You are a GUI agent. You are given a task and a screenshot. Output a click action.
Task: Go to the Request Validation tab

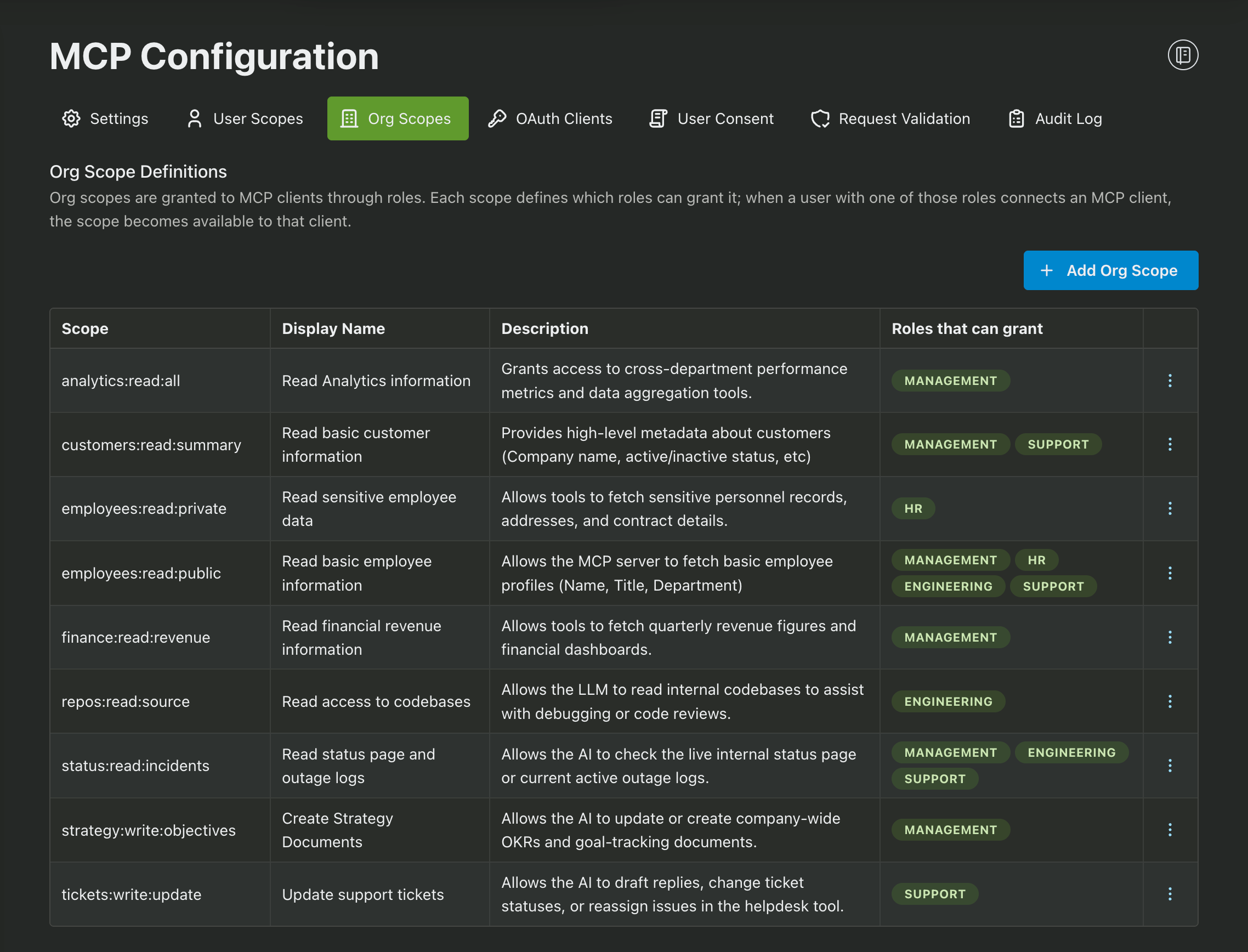(890, 118)
